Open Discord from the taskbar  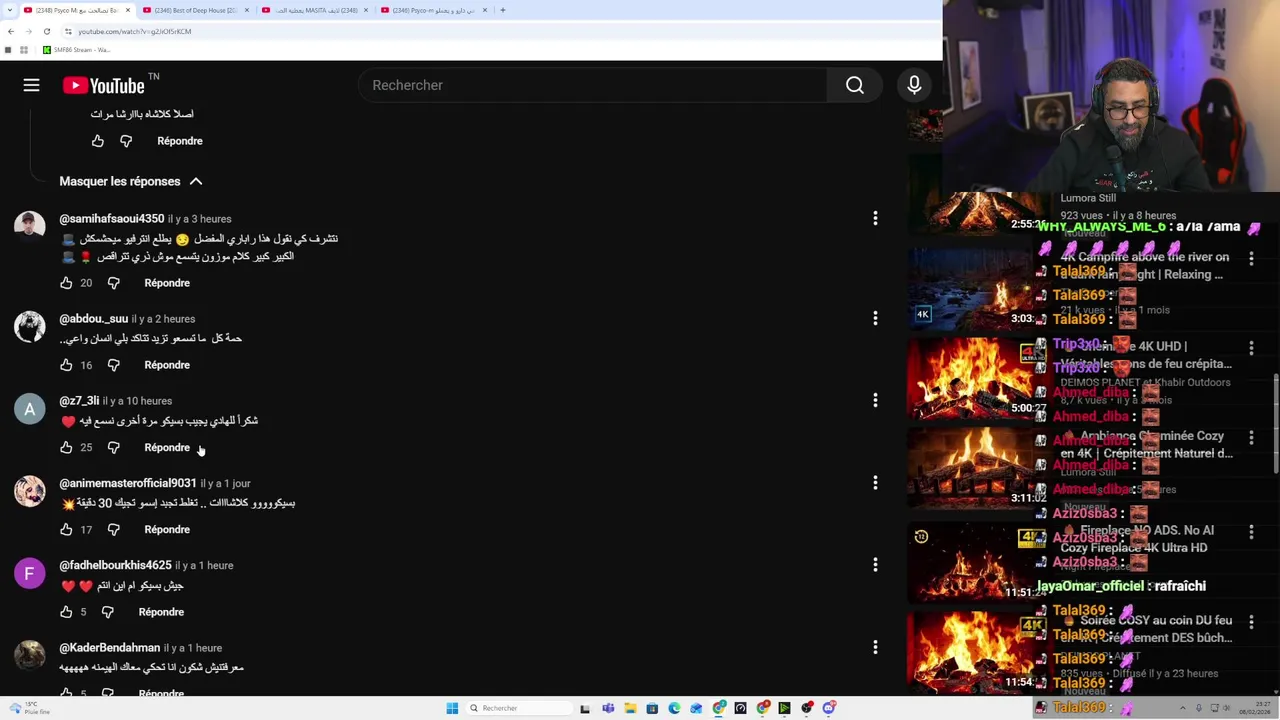[829, 708]
